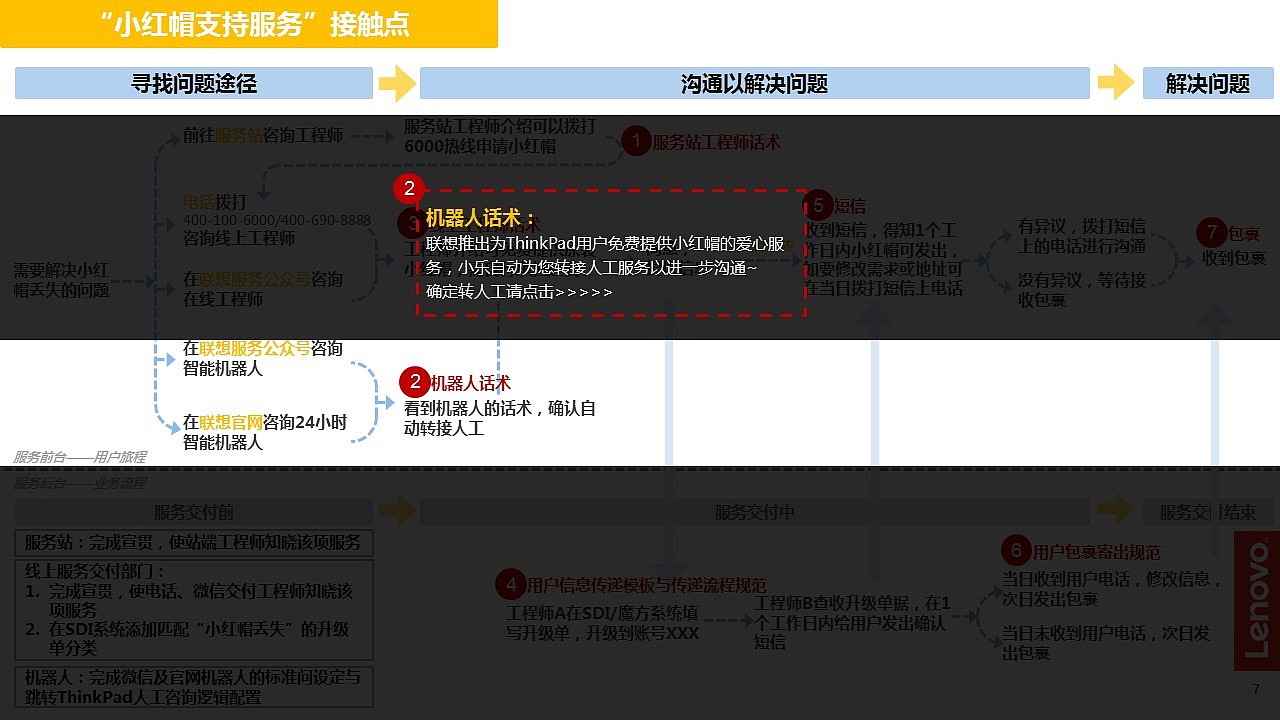Select the text 需要解决小红帽丢失的问题

tap(61, 280)
